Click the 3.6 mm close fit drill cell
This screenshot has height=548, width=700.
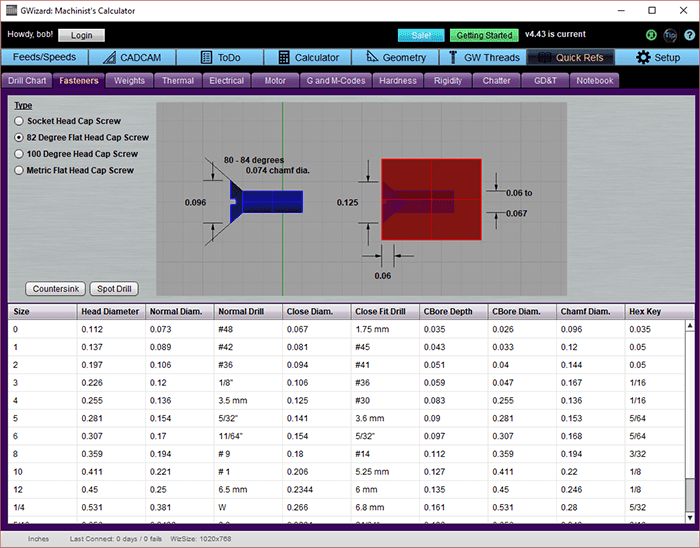coord(385,419)
